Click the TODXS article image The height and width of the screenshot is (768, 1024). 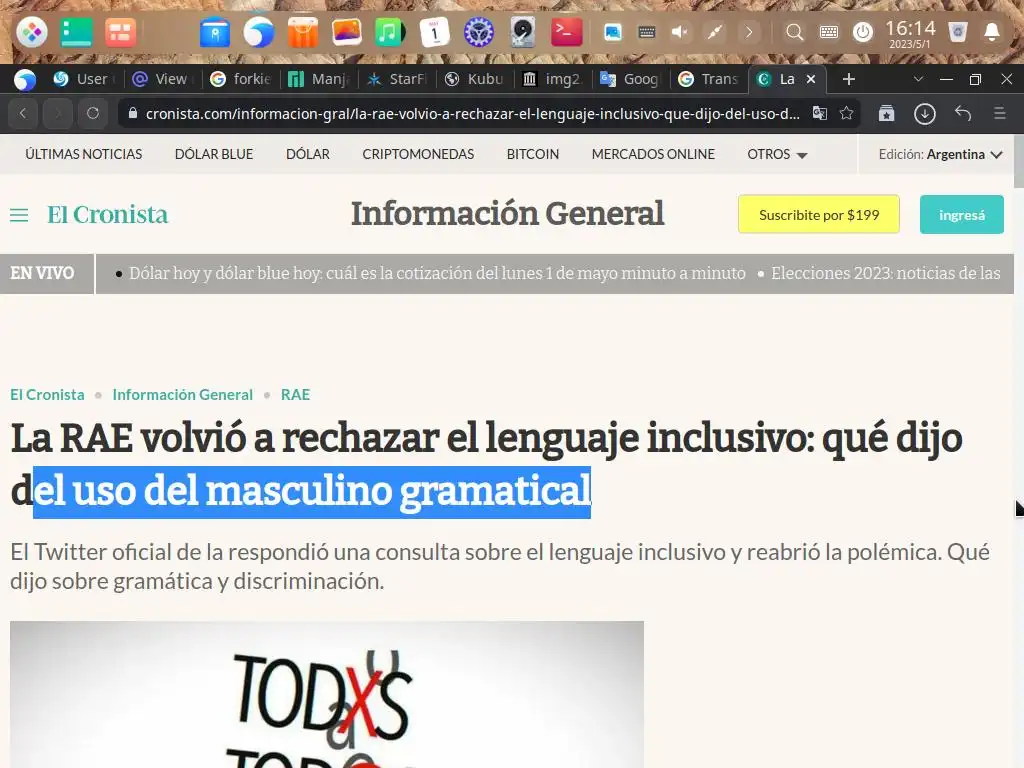pyautogui.click(x=327, y=694)
